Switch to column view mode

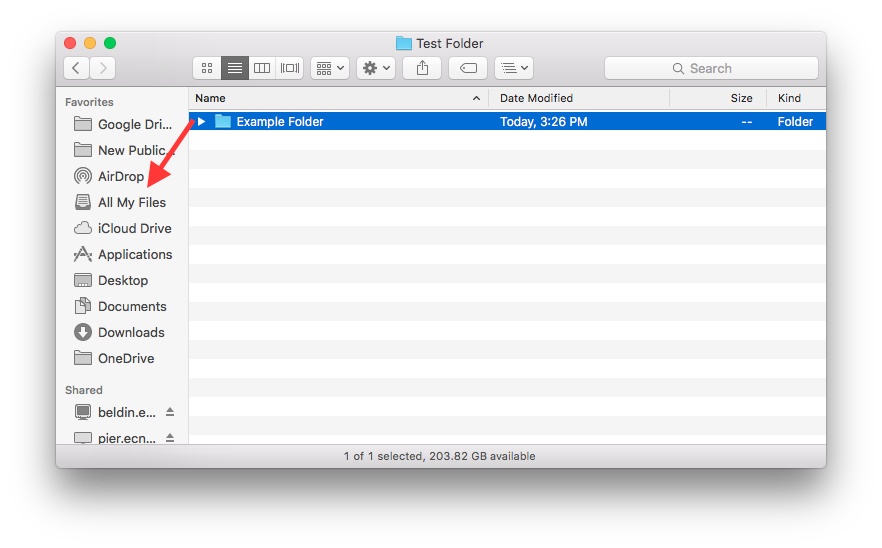pos(262,68)
